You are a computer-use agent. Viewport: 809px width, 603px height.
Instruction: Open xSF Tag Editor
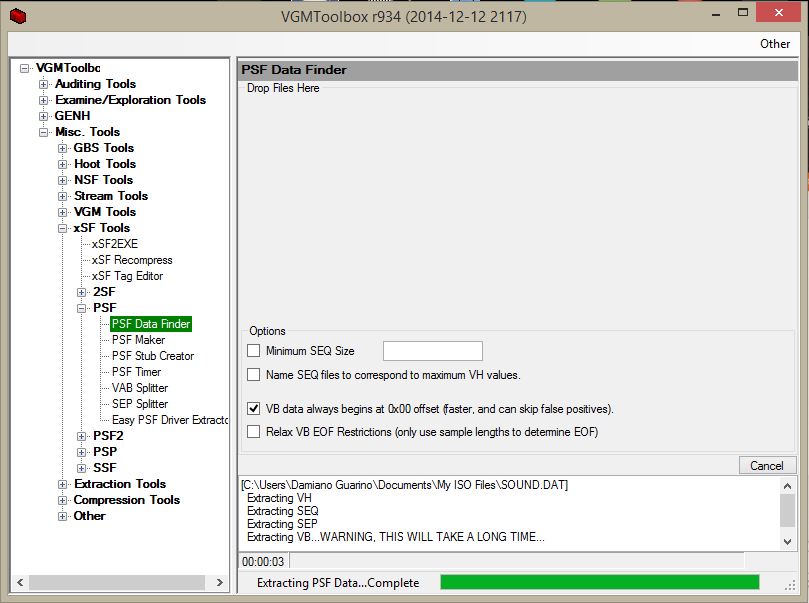127,276
